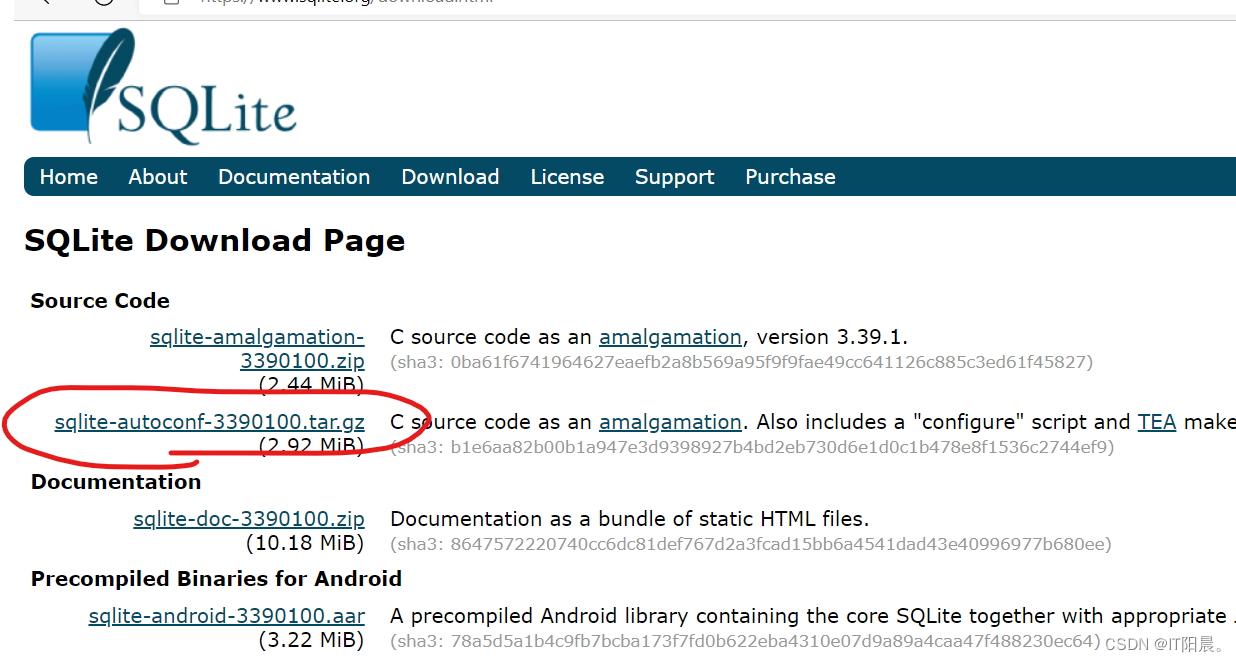Click the Source Code section heading
Viewport: 1236px width, 662px height.
pos(100,301)
